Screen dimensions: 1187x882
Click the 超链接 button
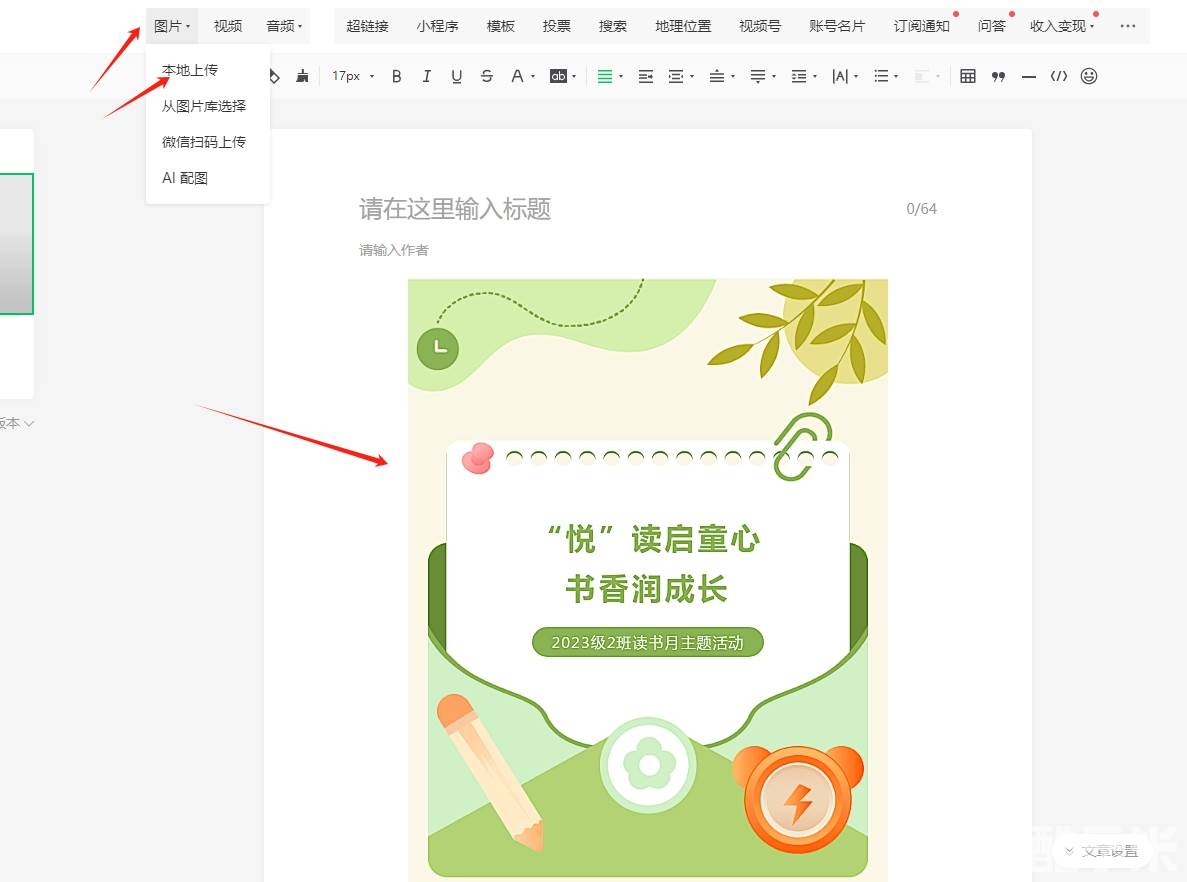(367, 26)
